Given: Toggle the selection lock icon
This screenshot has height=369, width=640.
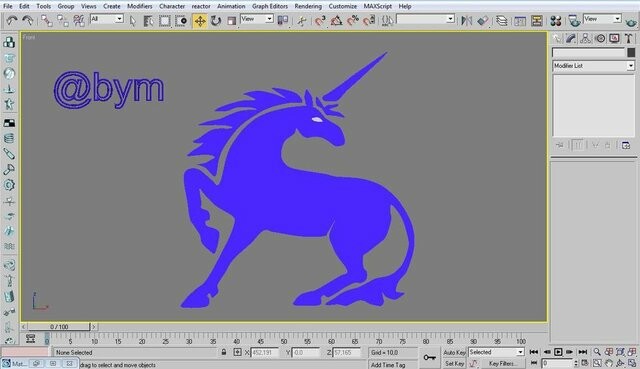Looking at the screenshot, I should (224, 352).
